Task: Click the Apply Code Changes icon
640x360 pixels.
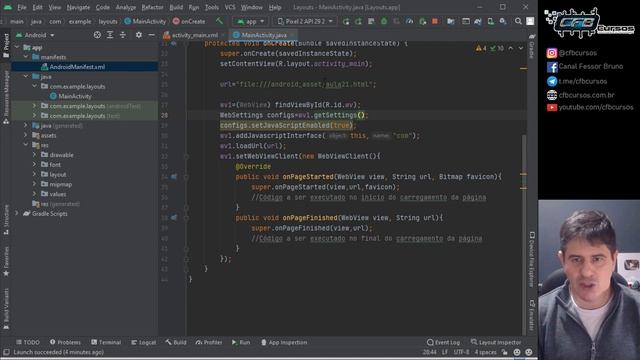Action: tap(371, 21)
